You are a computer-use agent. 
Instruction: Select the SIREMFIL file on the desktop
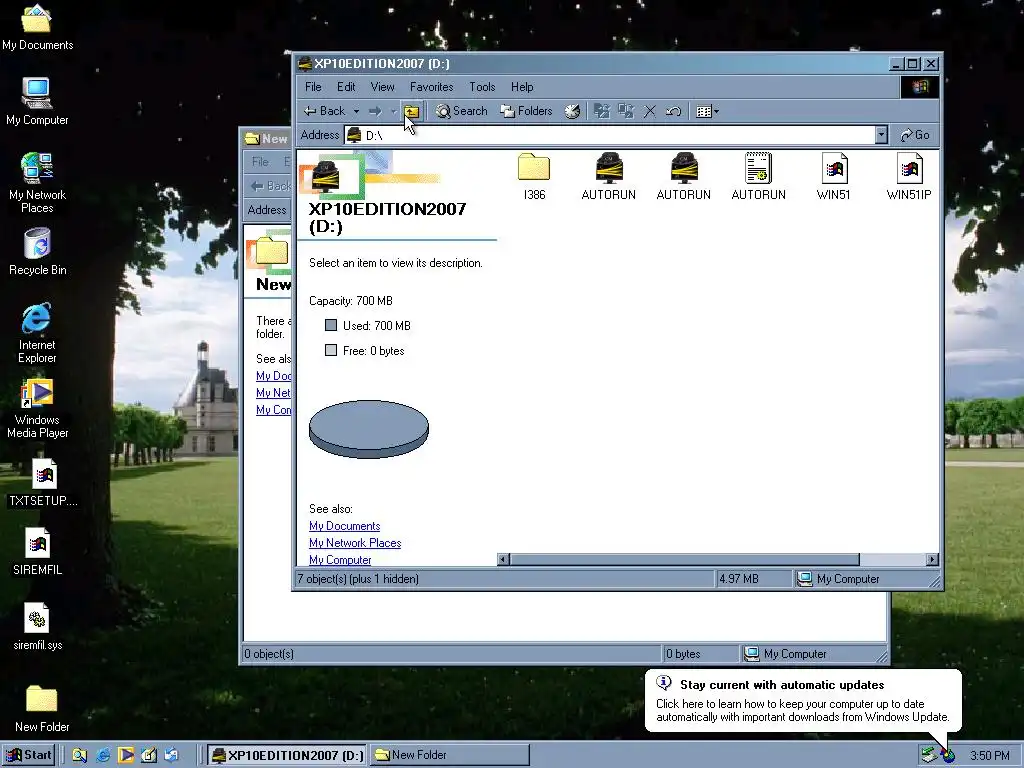37,552
